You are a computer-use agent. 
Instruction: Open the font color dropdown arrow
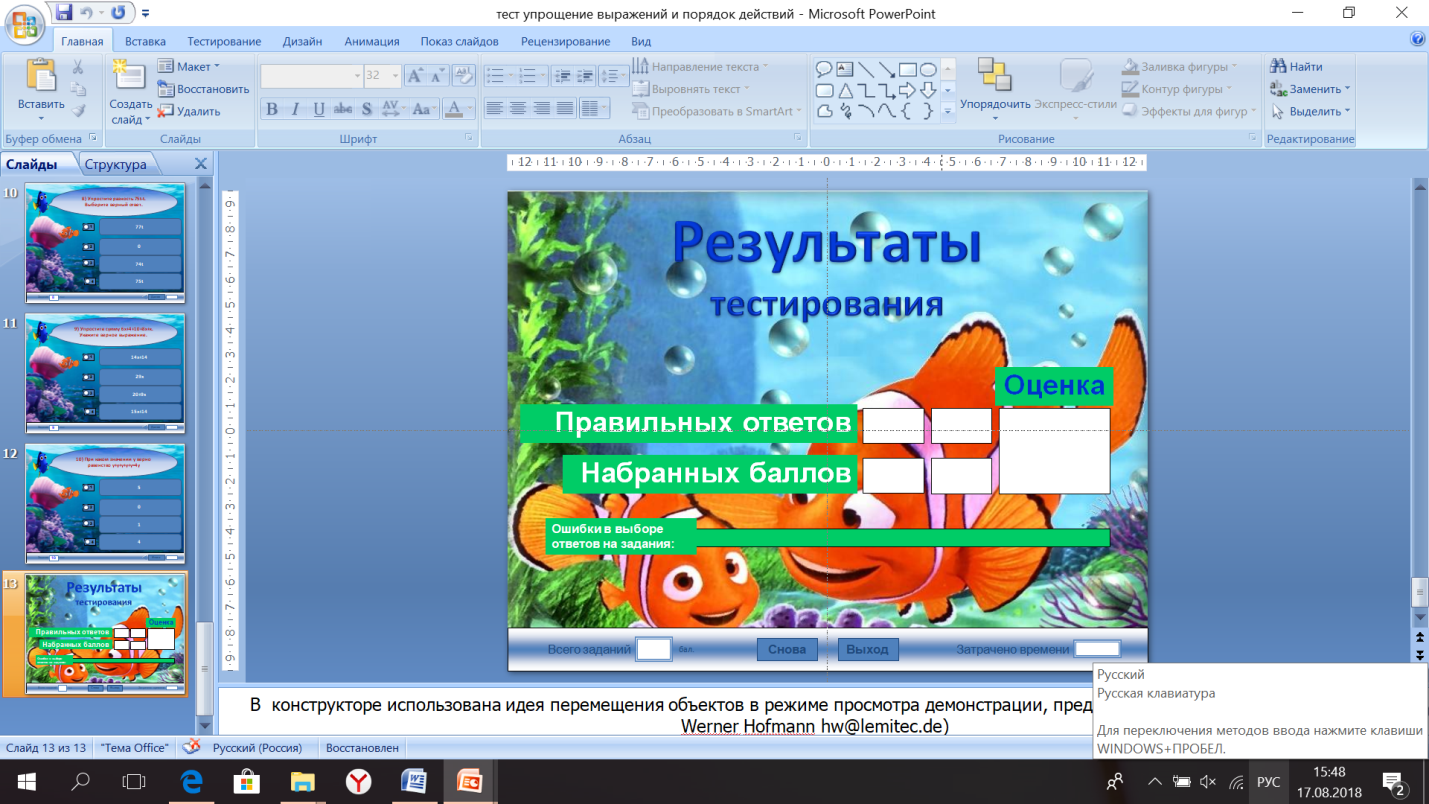tap(470, 109)
